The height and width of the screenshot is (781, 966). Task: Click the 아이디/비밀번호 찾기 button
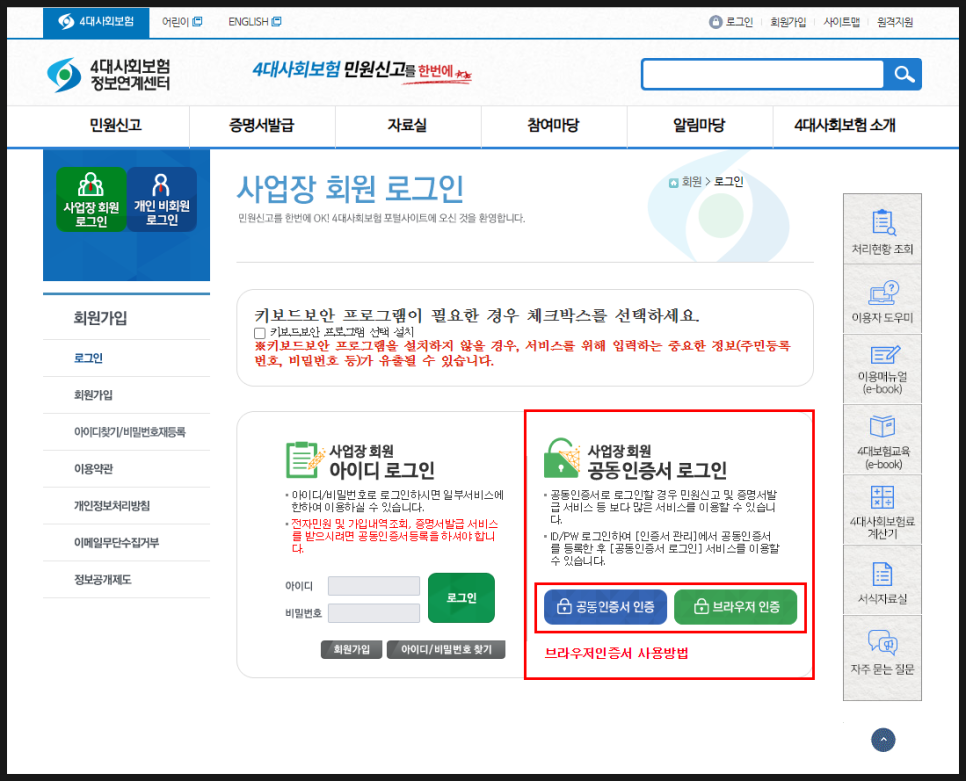(x=446, y=649)
